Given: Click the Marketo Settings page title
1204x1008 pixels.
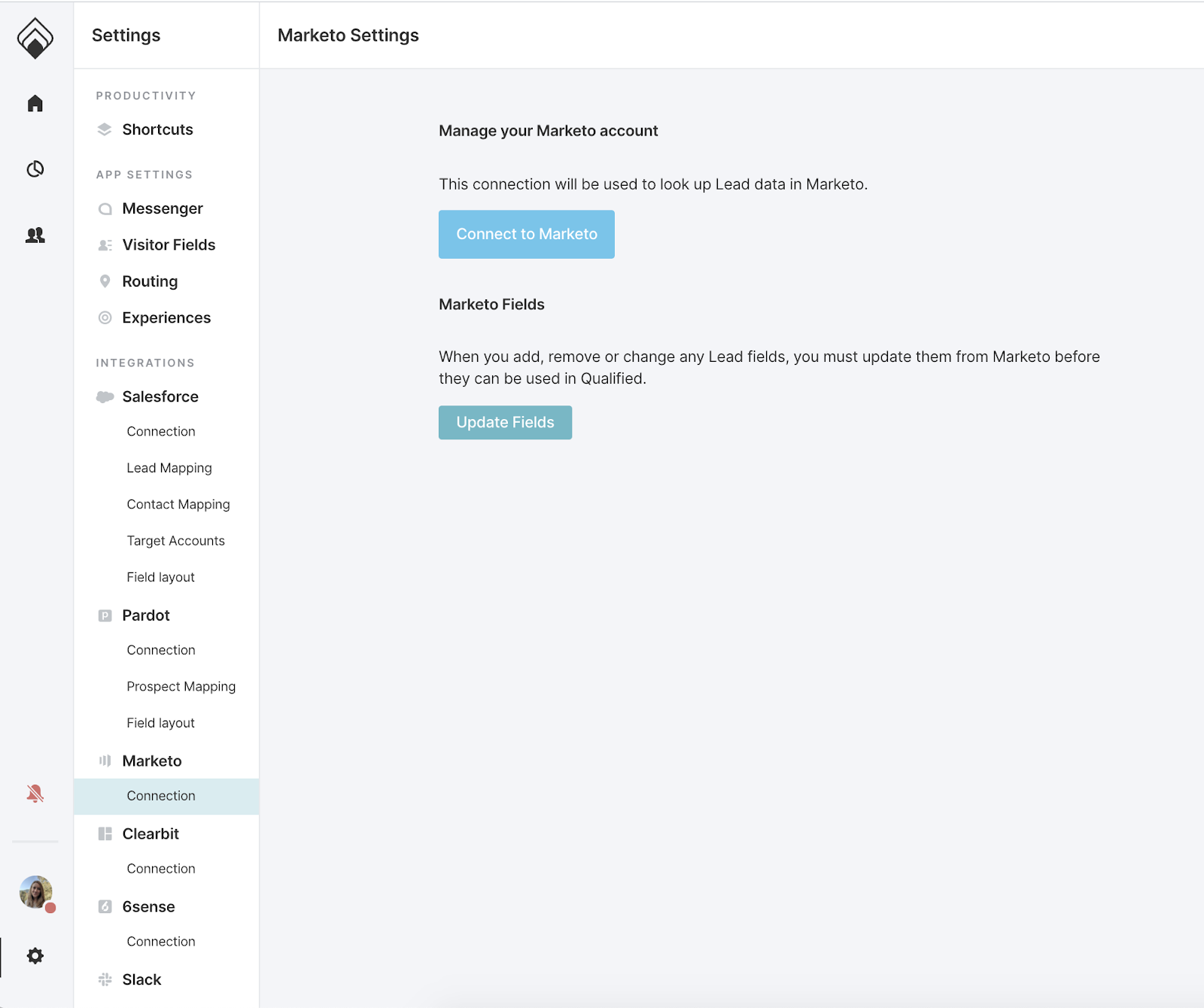Looking at the screenshot, I should (348, 35).
